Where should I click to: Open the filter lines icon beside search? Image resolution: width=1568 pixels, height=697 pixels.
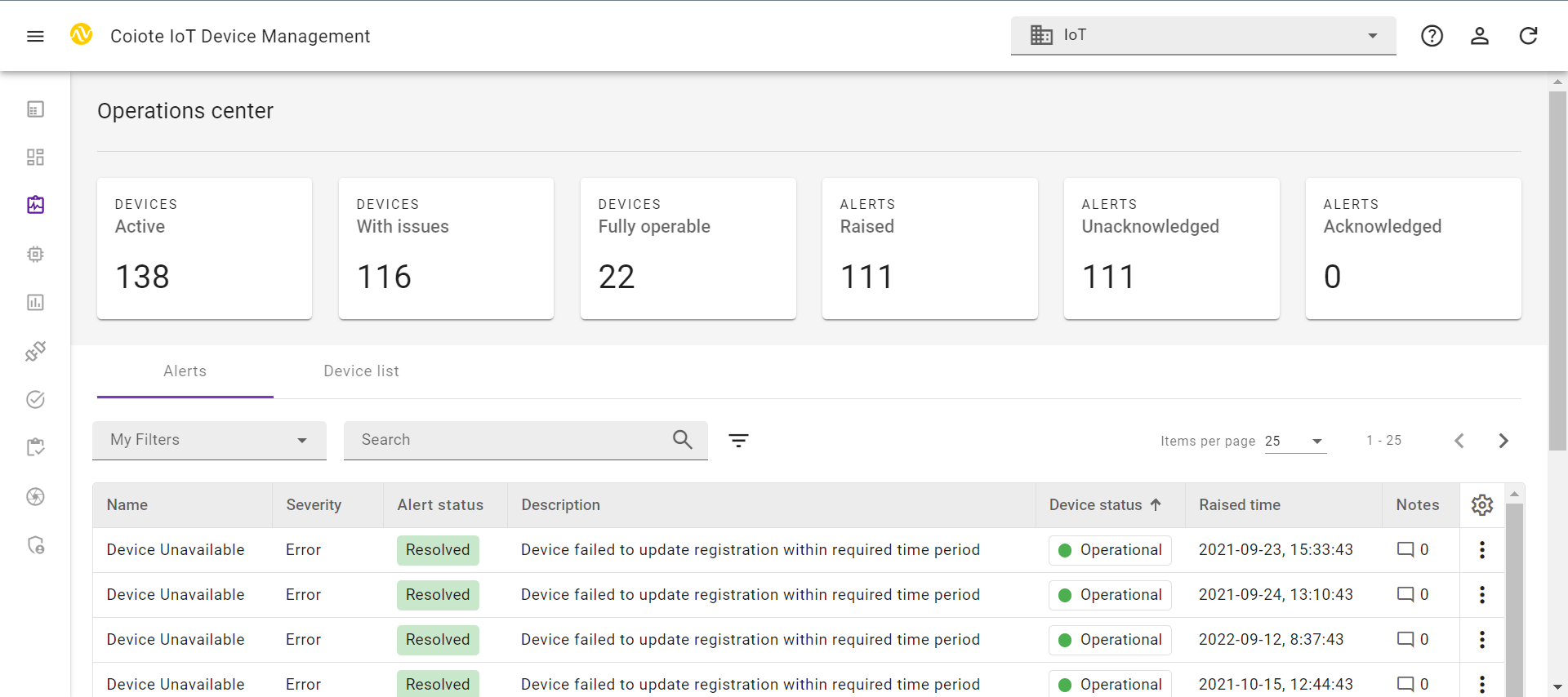[738, 441]
